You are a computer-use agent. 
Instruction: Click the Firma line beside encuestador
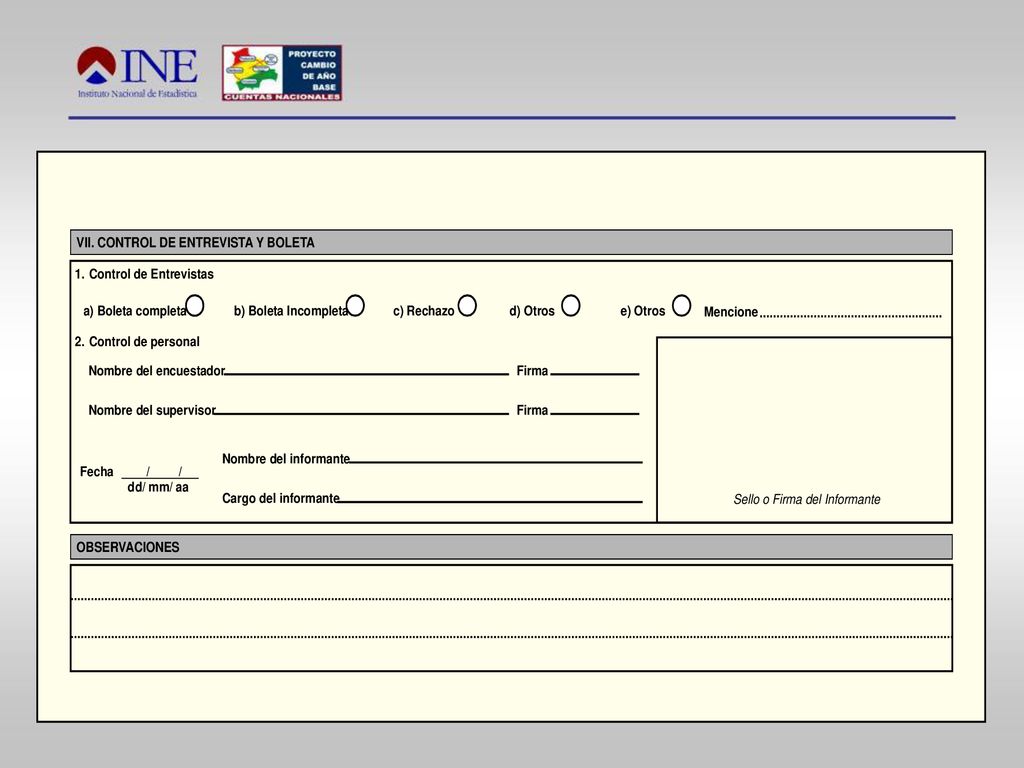point(594,374)
